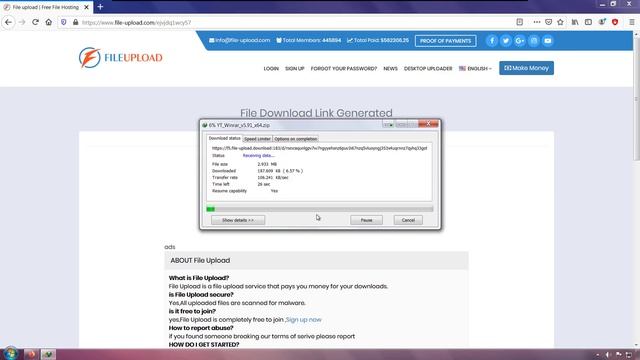Screen dimensions: 640x360
Task: Expand the ENGLISH language dropdown
Action: 475,69
